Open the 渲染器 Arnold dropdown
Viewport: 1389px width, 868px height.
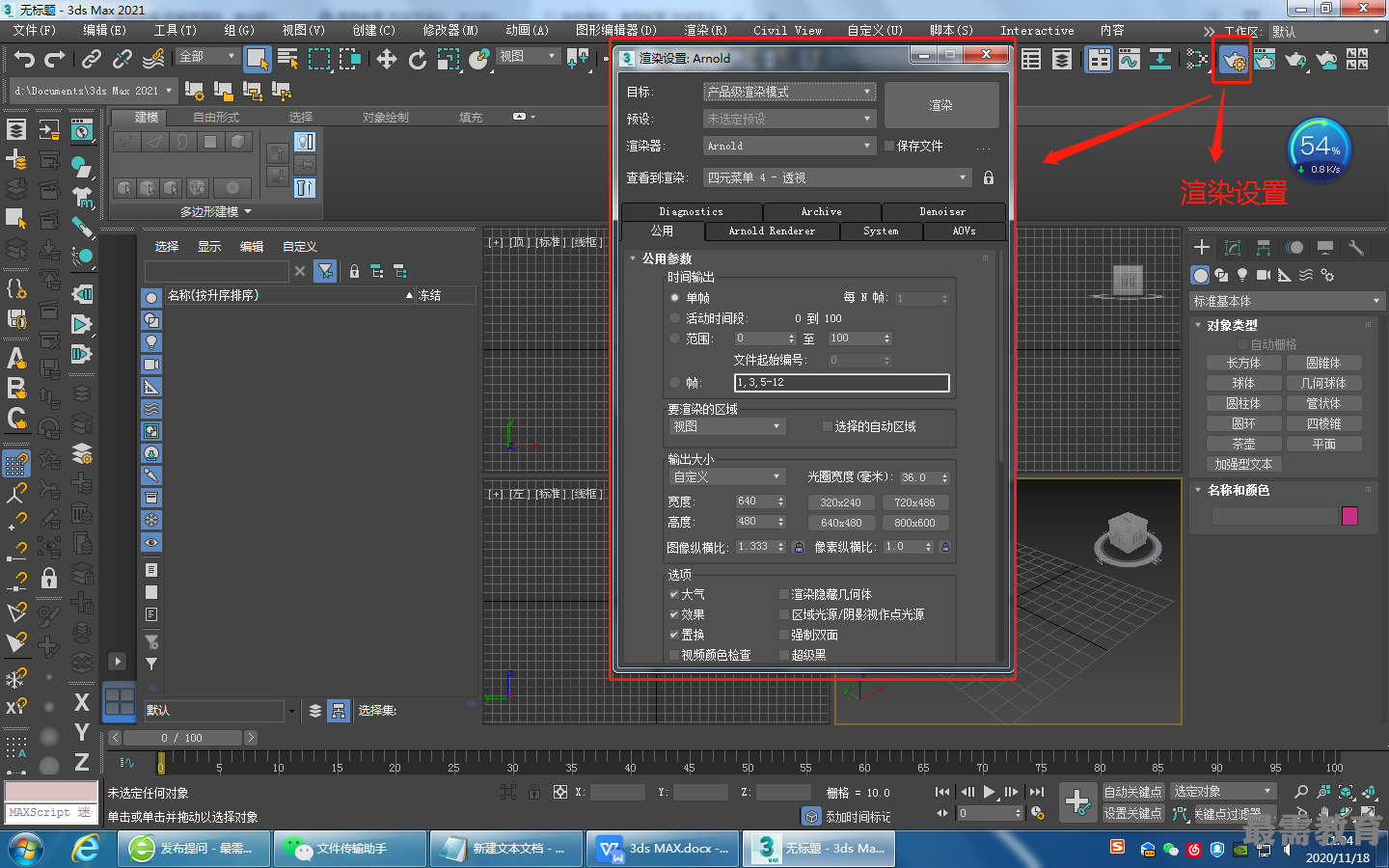click(789, 146)
